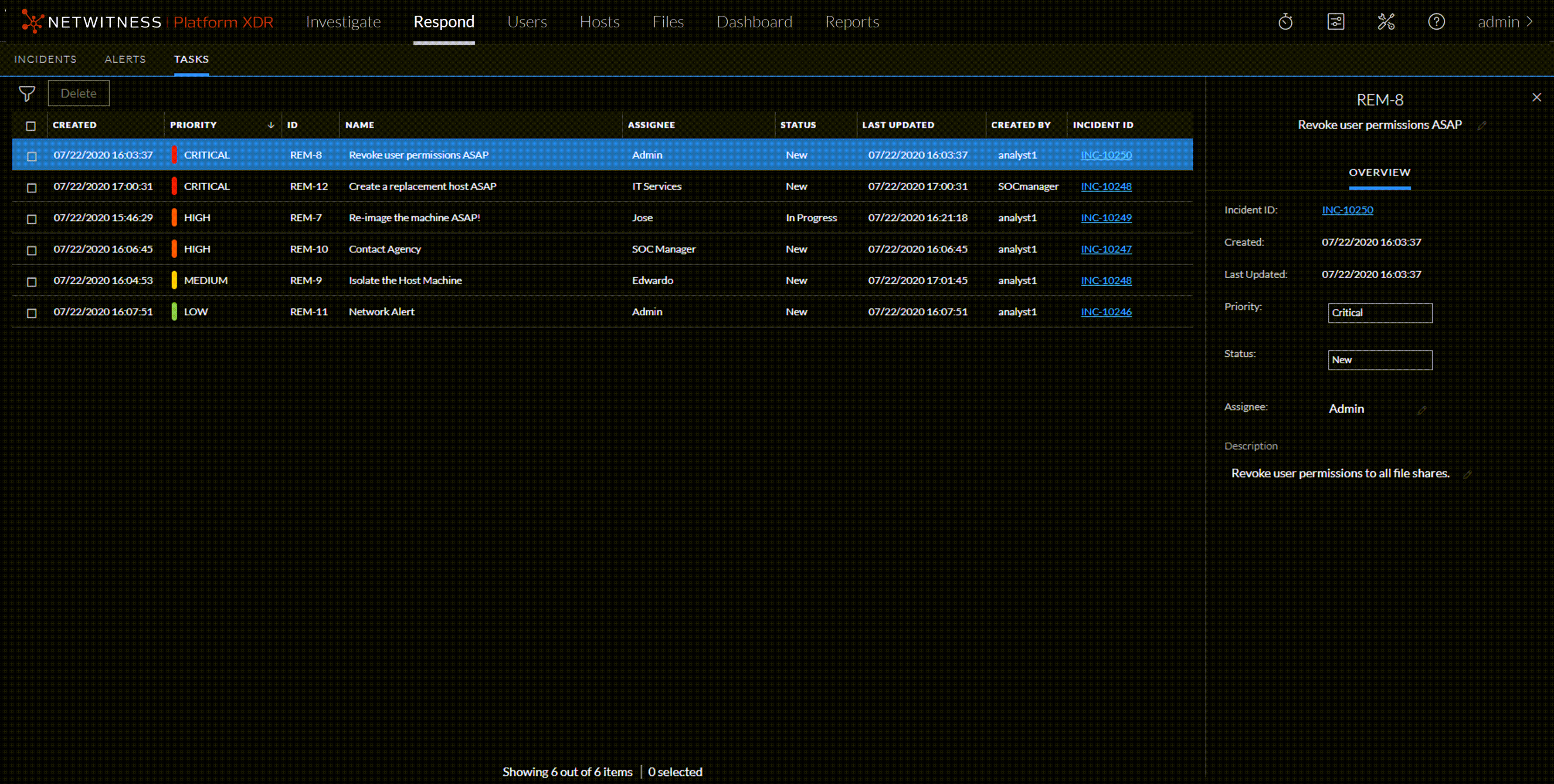Viewport: 1554px width, 784px height.
Task: Edit the REM-8 task title with the pencil icon
Action: tap(1483, 125)
